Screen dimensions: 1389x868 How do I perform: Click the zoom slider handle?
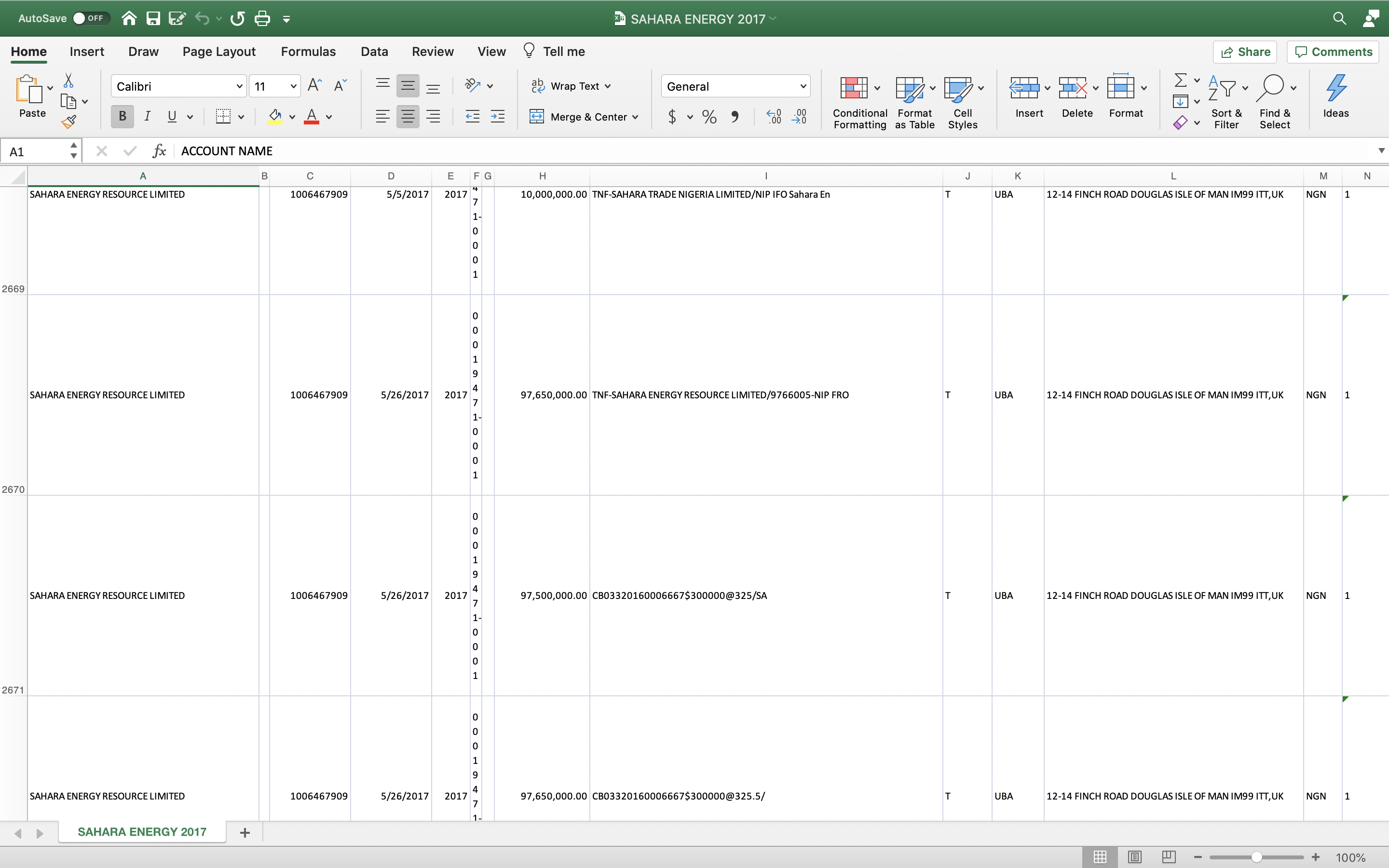[x=1256, y=857]
